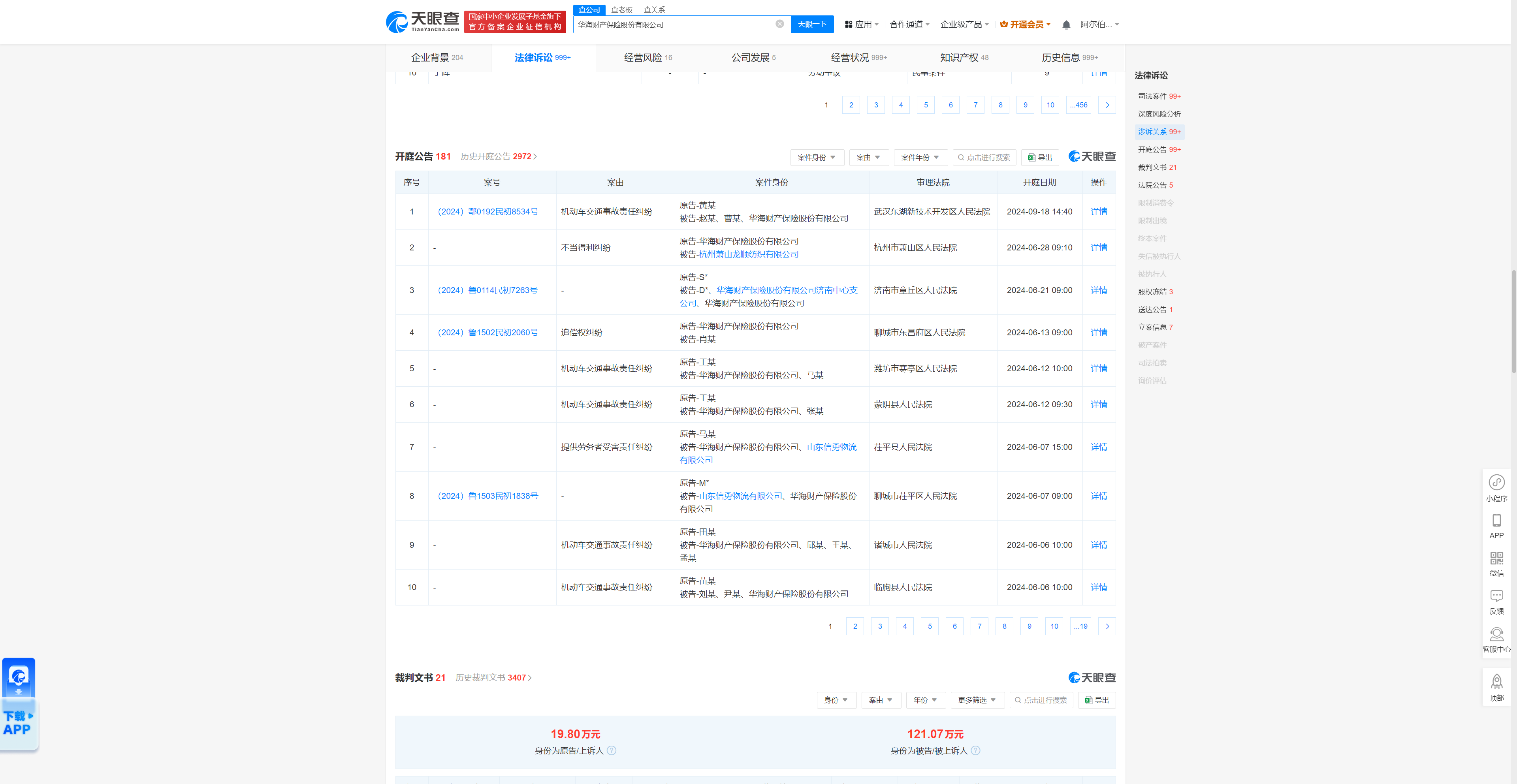The width and height of the screenshot is (1517, 784).
Task: Select 裁判文书 21 in the right sidebar
Action: pos(1157,168)
